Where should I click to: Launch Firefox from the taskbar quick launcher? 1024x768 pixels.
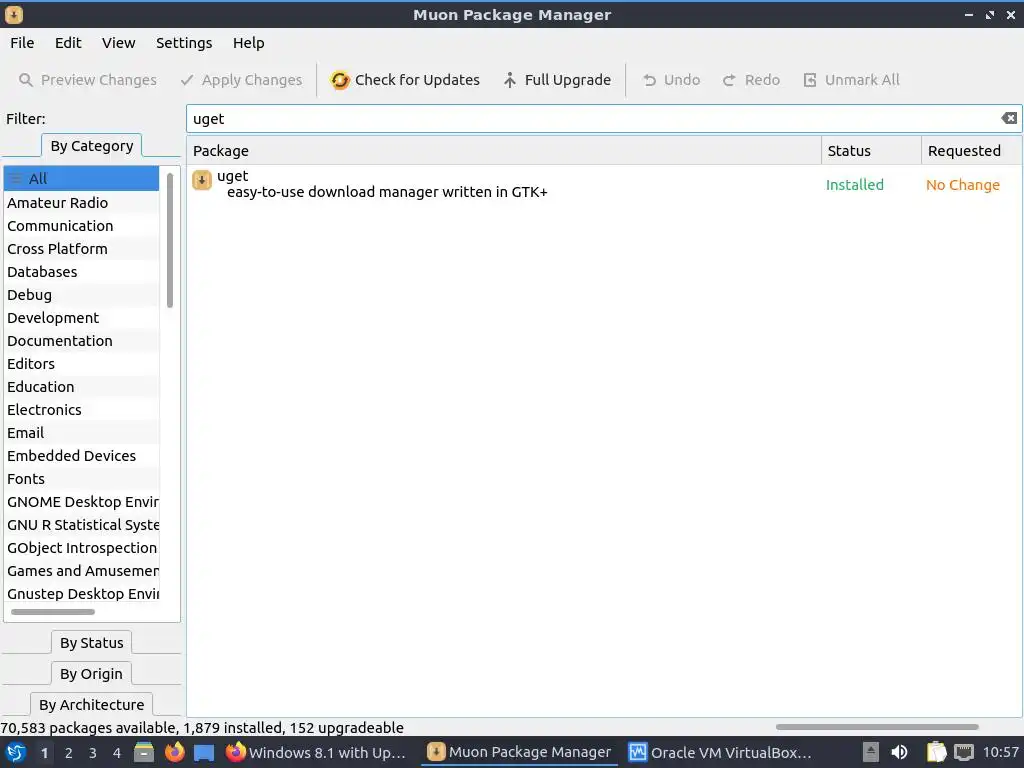(x=174, y=752)
